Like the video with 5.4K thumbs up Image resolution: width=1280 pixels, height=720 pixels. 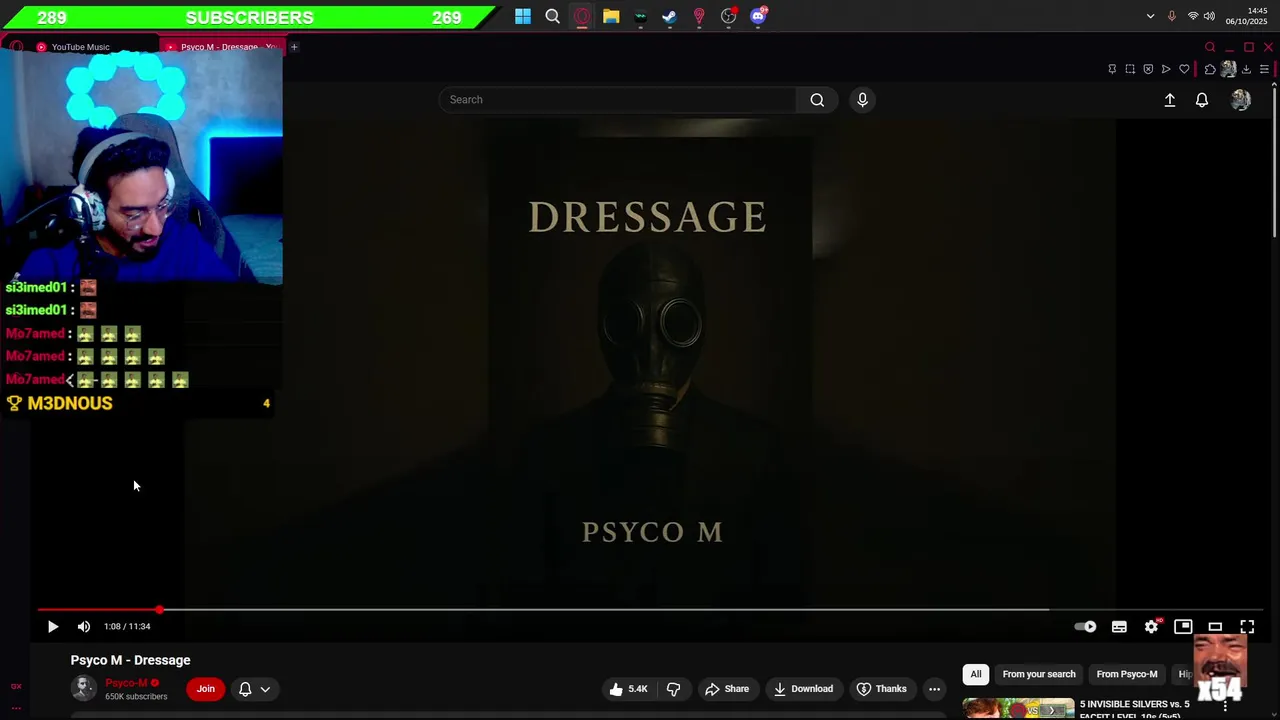coord(629,689)
